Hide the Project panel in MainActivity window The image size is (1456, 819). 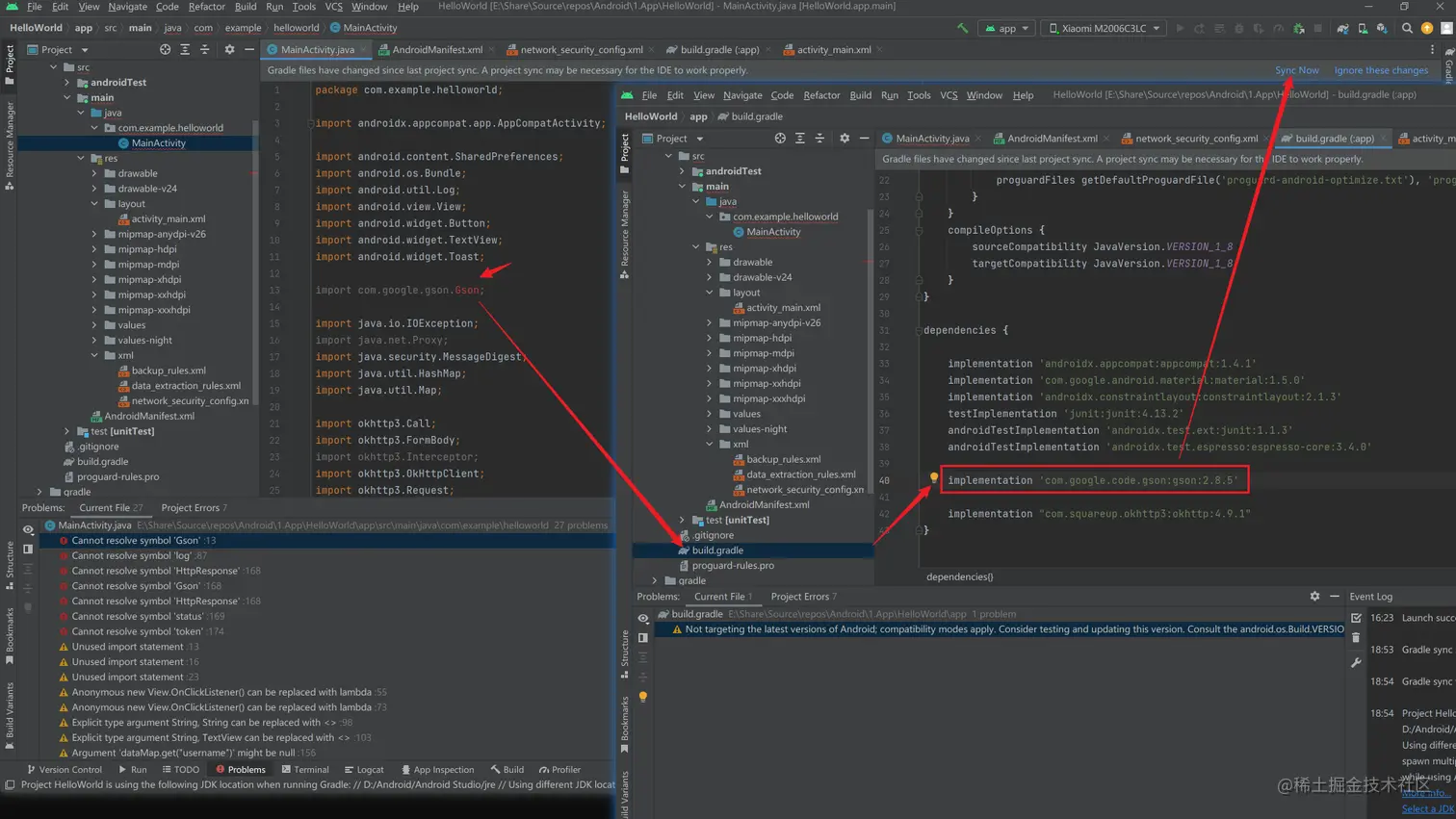click(x=249, y=49)
